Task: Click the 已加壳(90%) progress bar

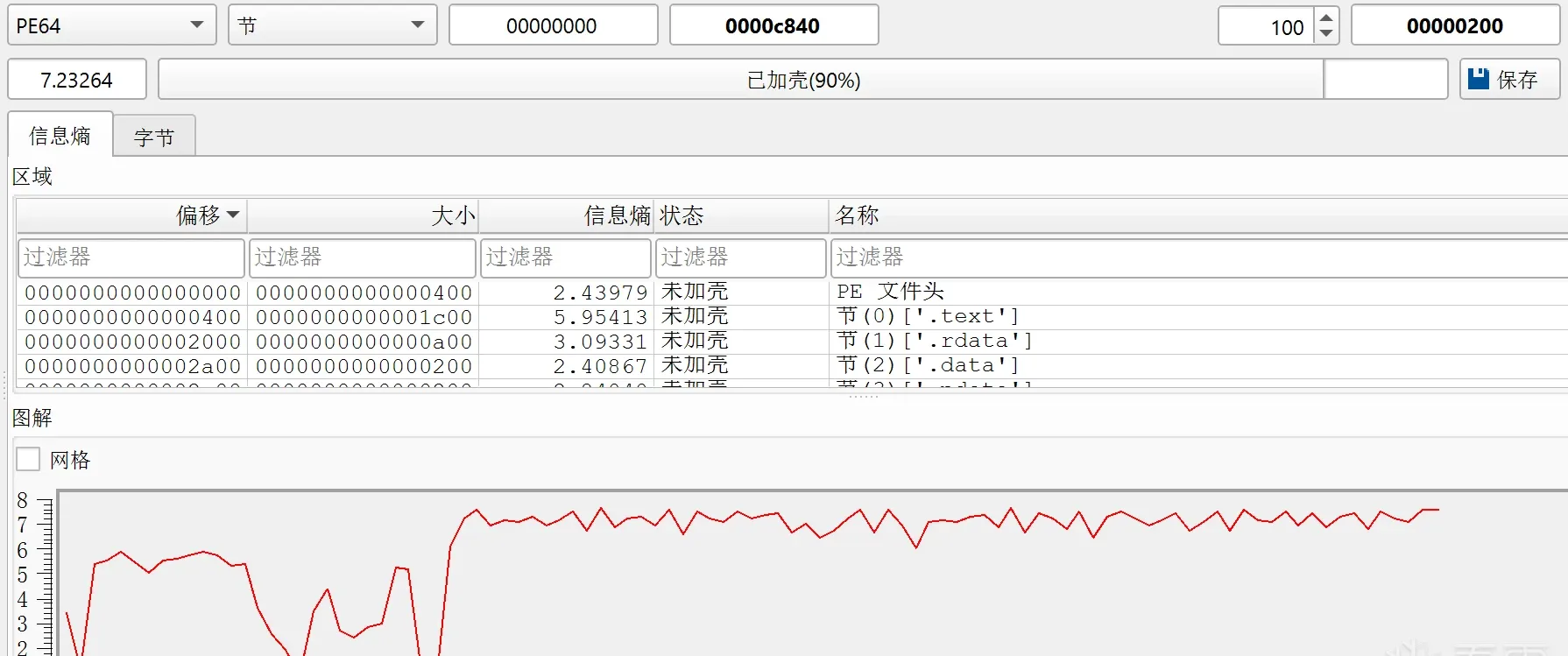Action: (802, 80)
